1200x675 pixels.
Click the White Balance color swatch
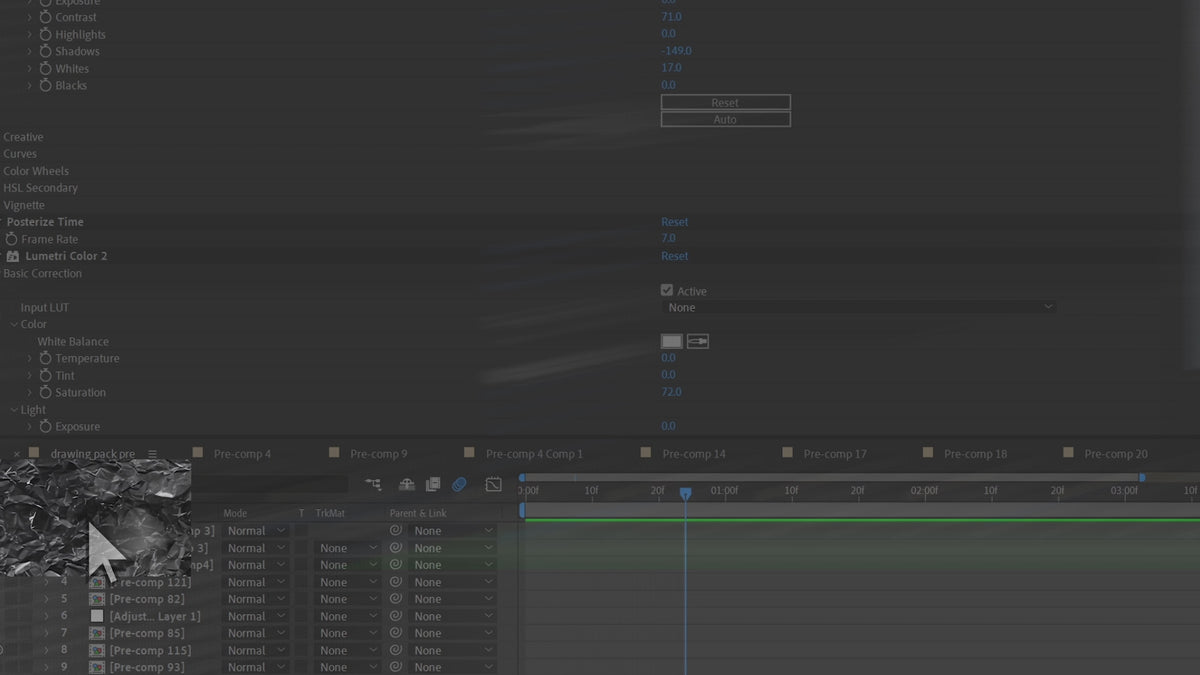[671, 341]
